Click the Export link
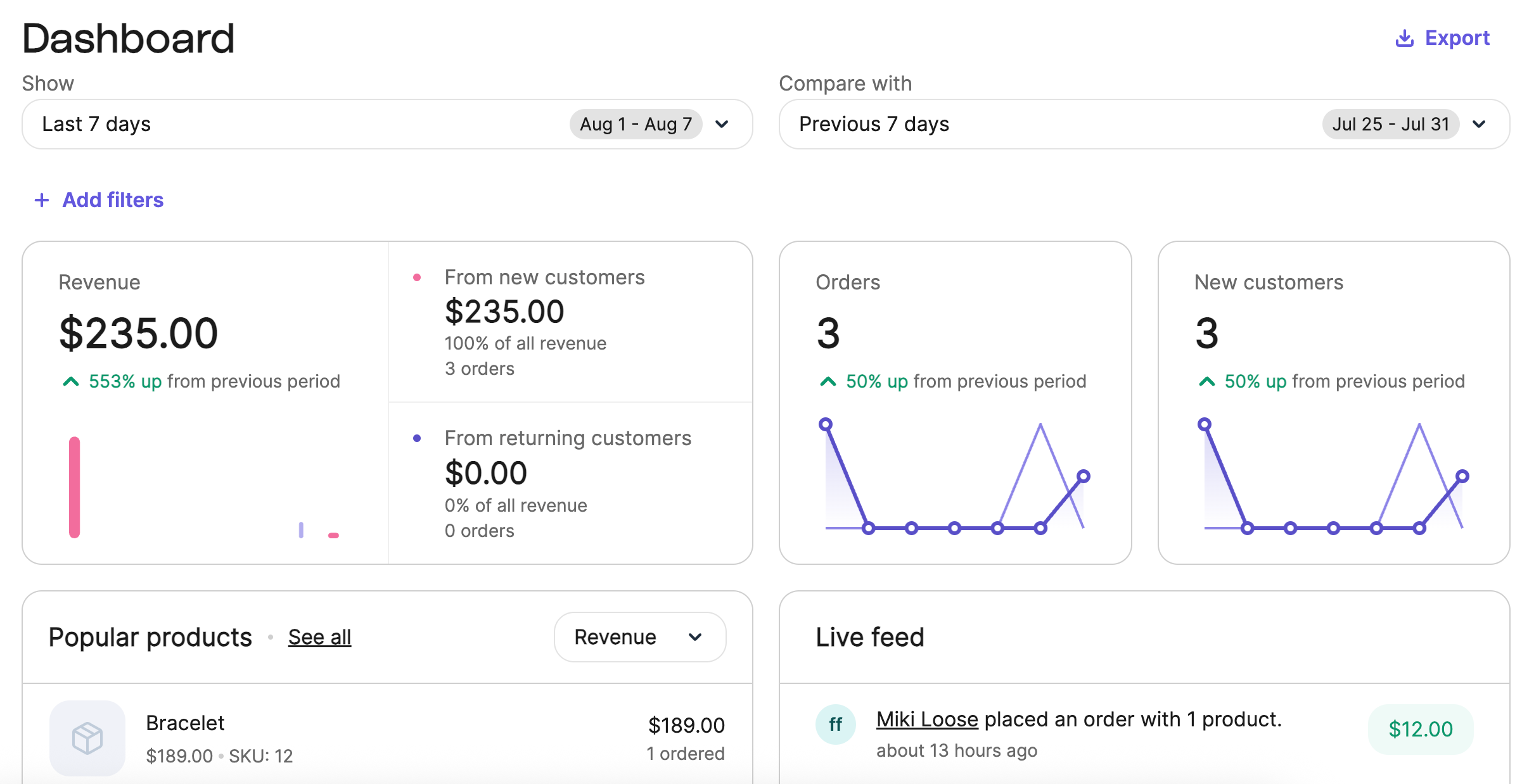 1457,38
